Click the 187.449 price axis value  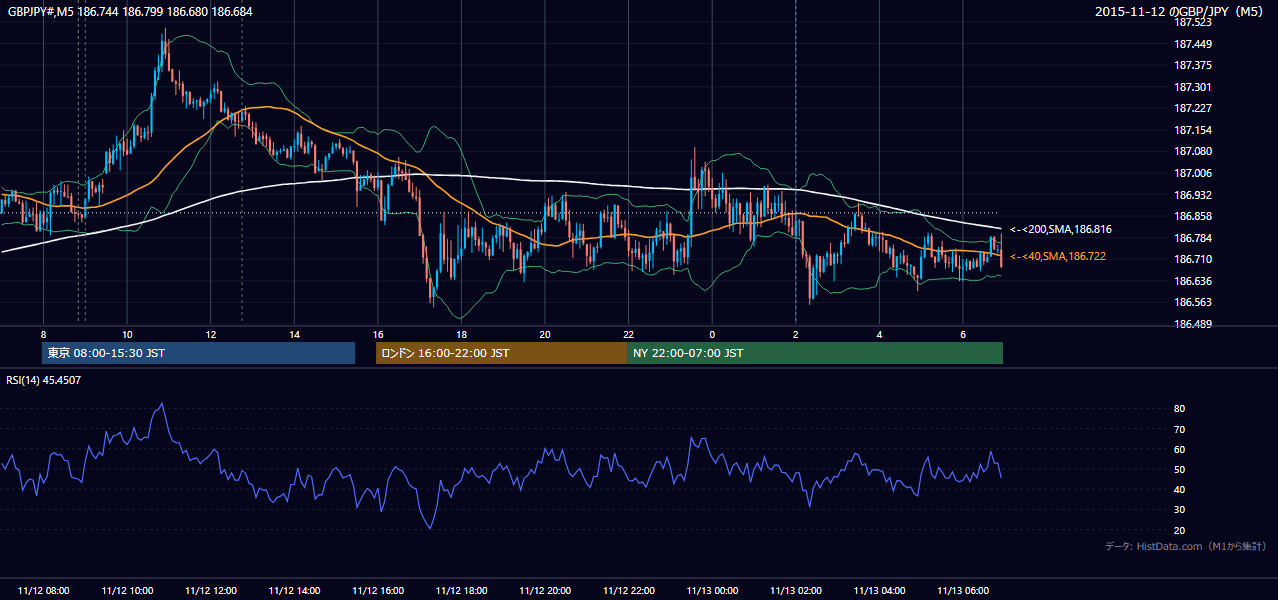coord(1193,44)
